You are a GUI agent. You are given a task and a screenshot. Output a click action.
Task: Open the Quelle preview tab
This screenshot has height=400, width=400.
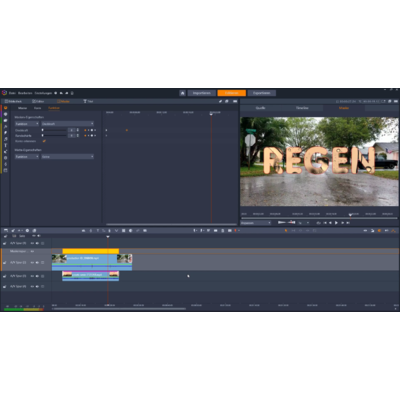(x=260, y=108)
